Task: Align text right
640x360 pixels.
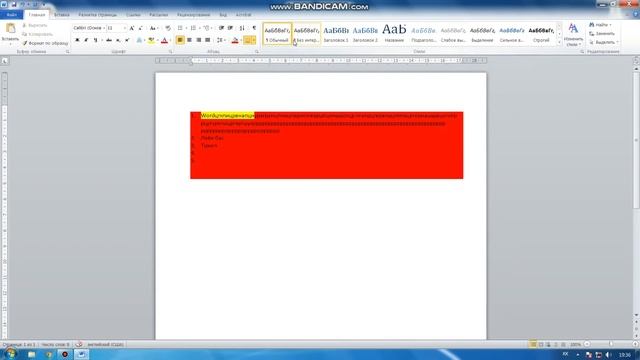Action: [198, 40]
